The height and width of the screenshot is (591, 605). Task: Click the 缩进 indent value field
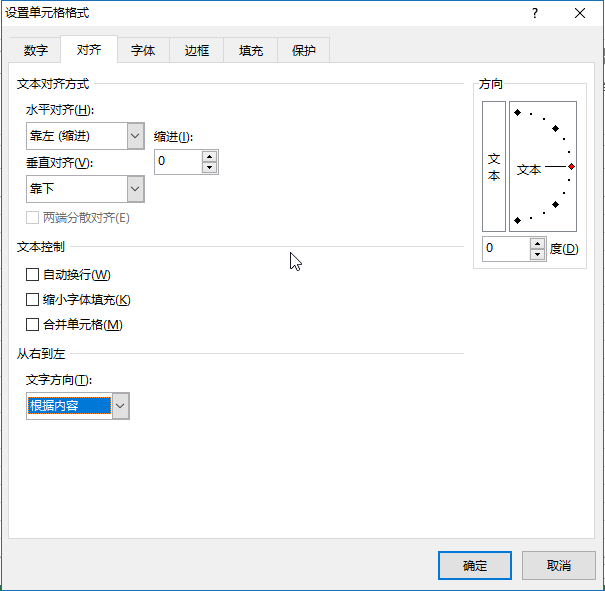point(178,162)
